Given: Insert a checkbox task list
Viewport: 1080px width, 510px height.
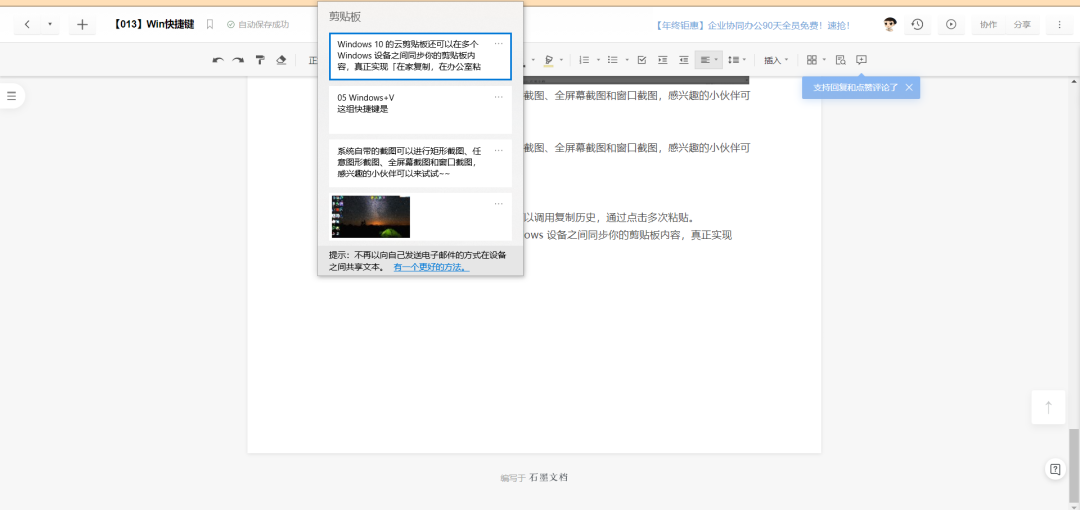Looking at the screenshot, I should 642,60.
